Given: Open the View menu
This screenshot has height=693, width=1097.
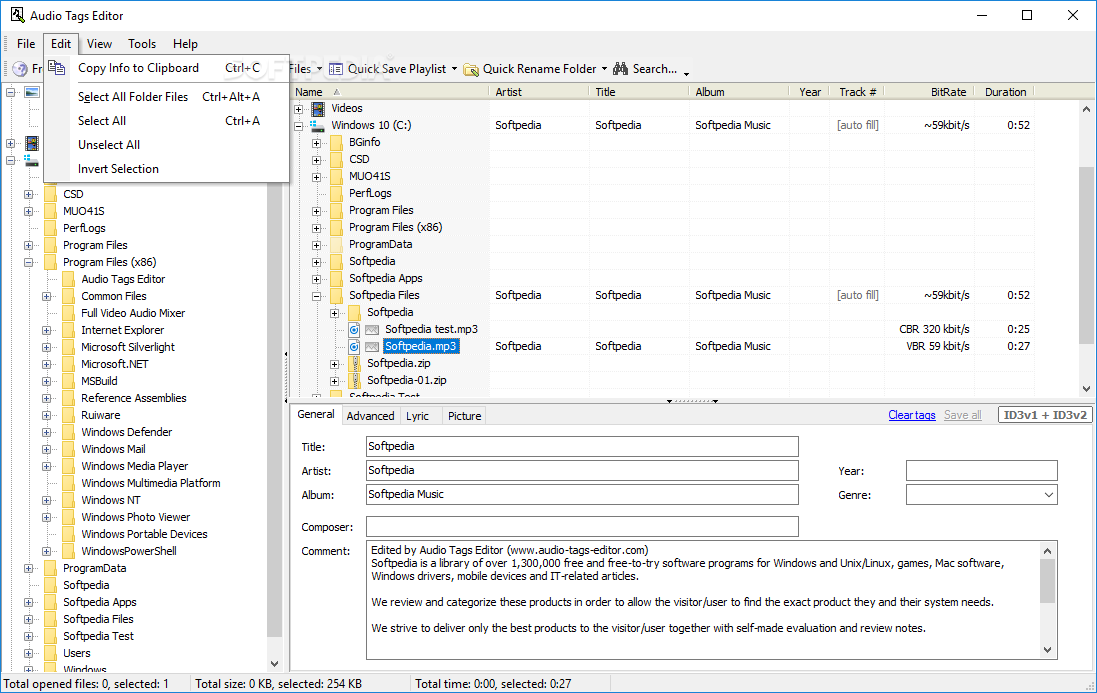Looking at the screenshot, I should pos(99,43).
